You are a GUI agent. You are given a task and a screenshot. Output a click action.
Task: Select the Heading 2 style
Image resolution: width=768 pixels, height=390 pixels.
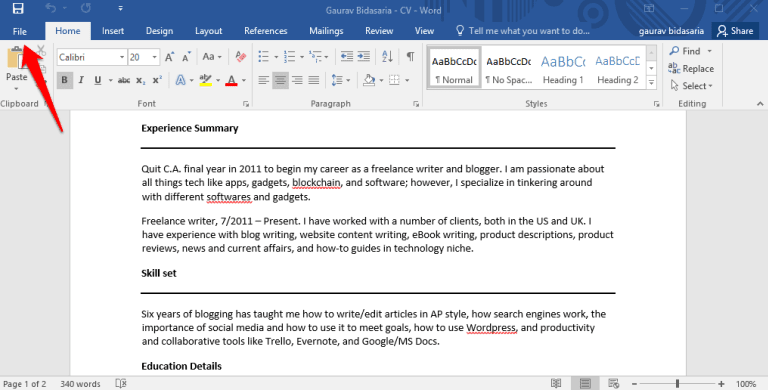coord(618,68)
